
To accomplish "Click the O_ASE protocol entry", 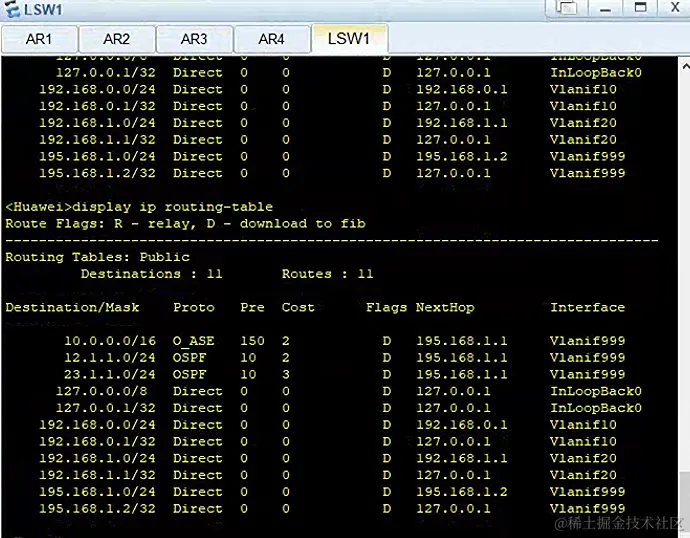I will pos(194,341).
